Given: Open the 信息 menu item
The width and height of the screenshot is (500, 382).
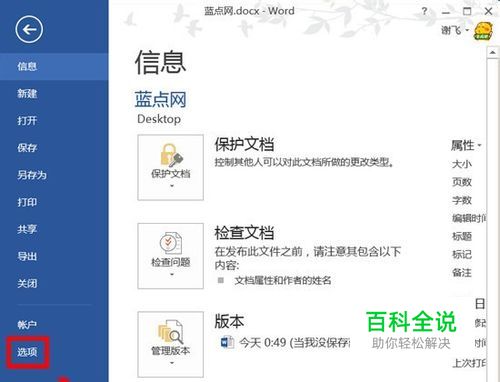Looking at the screenshot, I should [54, 66].
